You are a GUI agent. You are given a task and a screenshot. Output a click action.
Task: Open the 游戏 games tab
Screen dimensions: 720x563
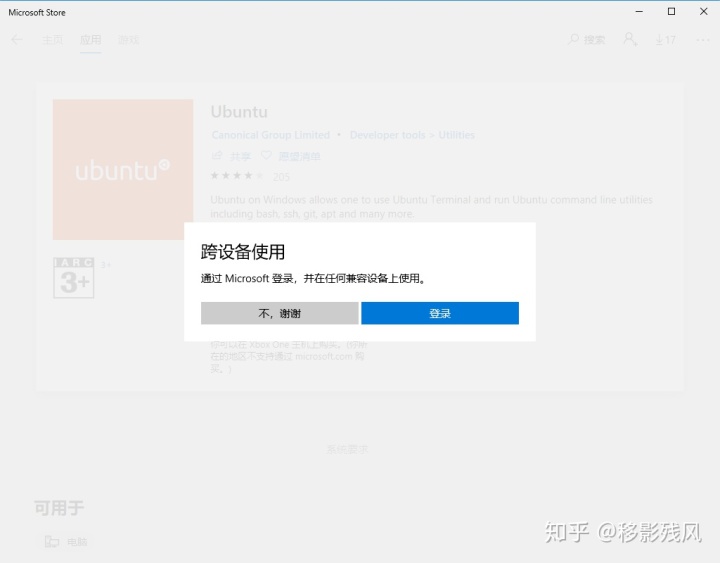129,40
